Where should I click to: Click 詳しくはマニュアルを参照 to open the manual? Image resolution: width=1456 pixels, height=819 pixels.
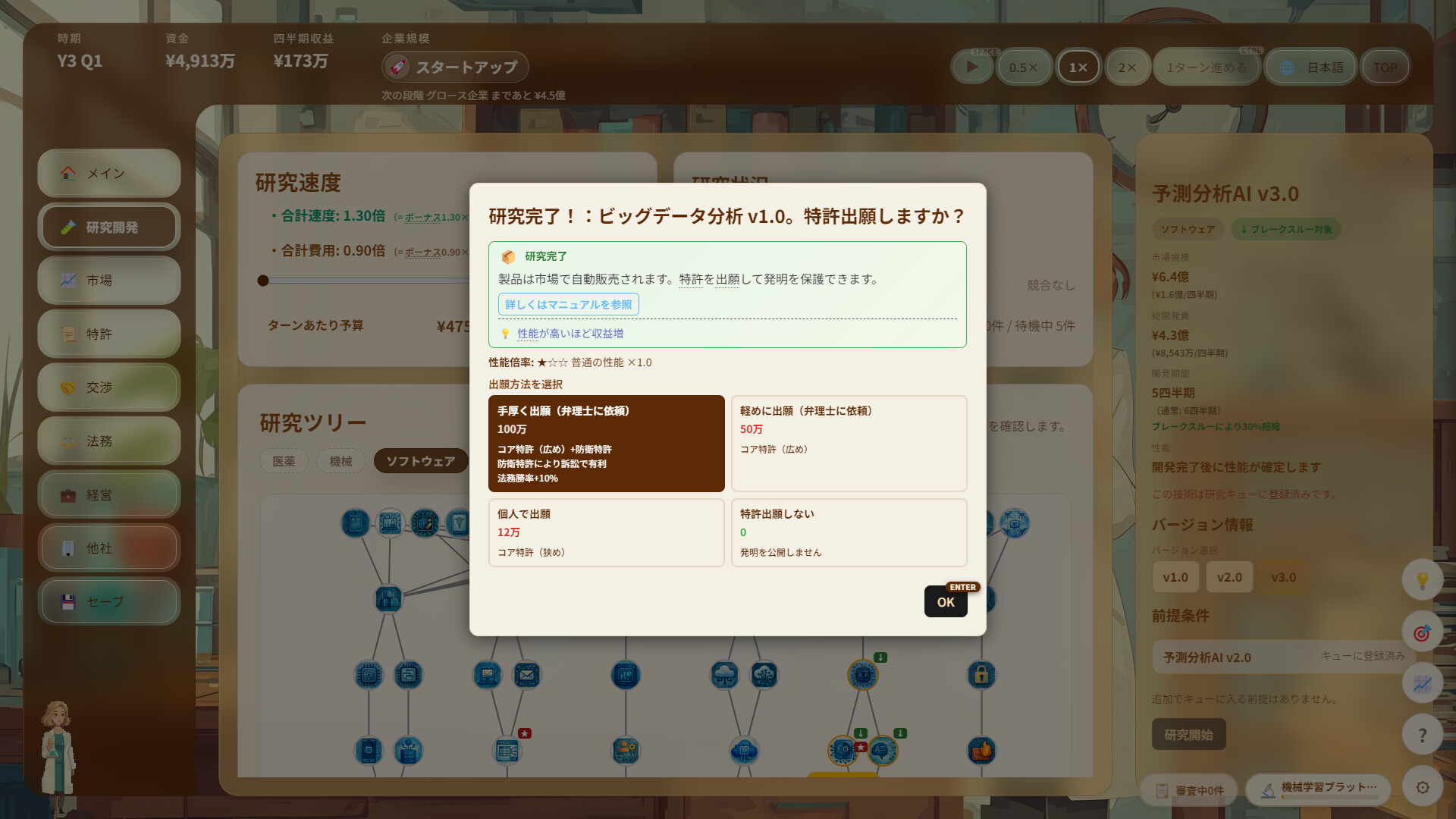569,304
